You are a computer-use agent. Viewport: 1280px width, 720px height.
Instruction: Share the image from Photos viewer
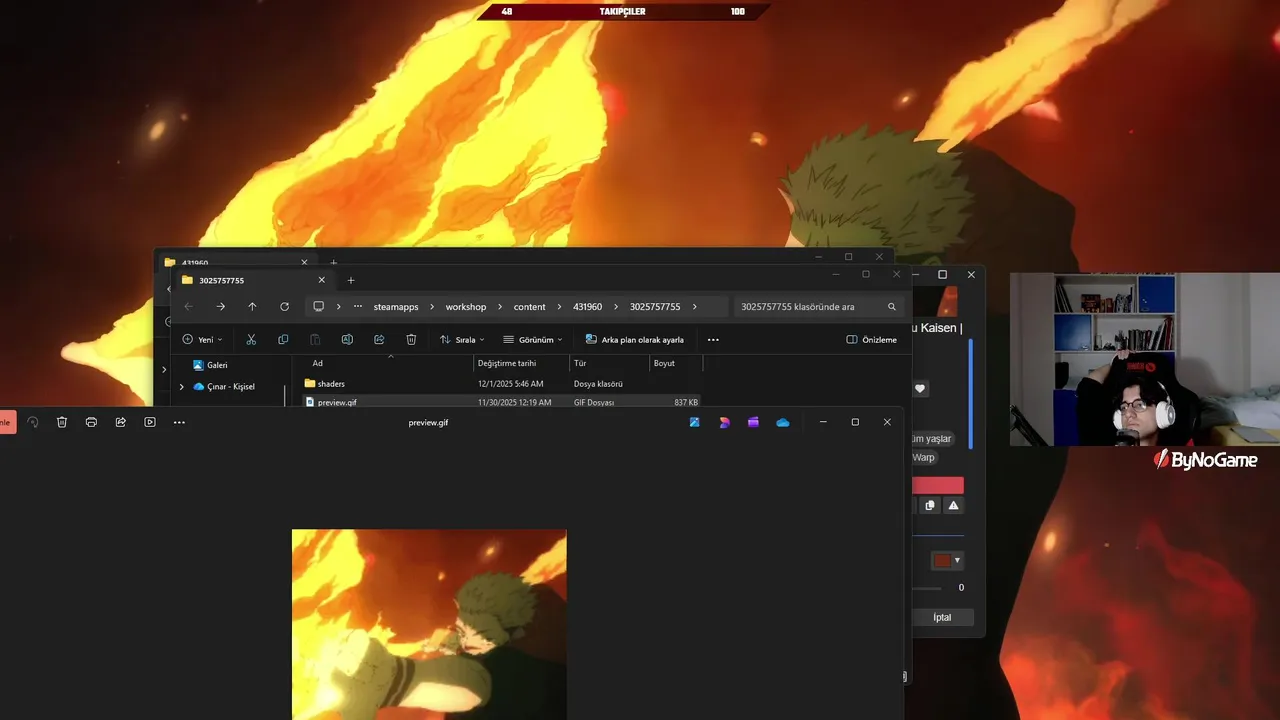click(120, 422)
